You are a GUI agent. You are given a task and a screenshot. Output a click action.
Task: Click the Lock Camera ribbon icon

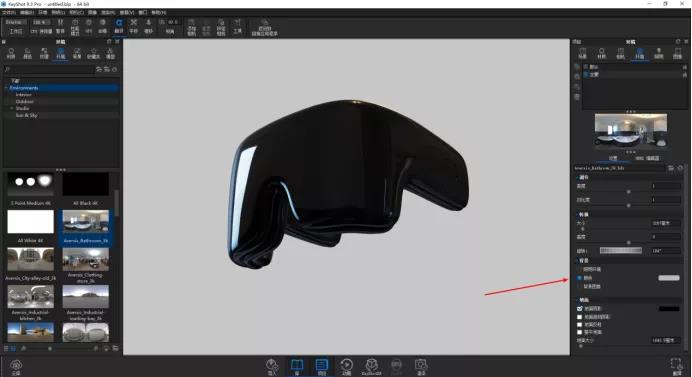click(221, 27)
